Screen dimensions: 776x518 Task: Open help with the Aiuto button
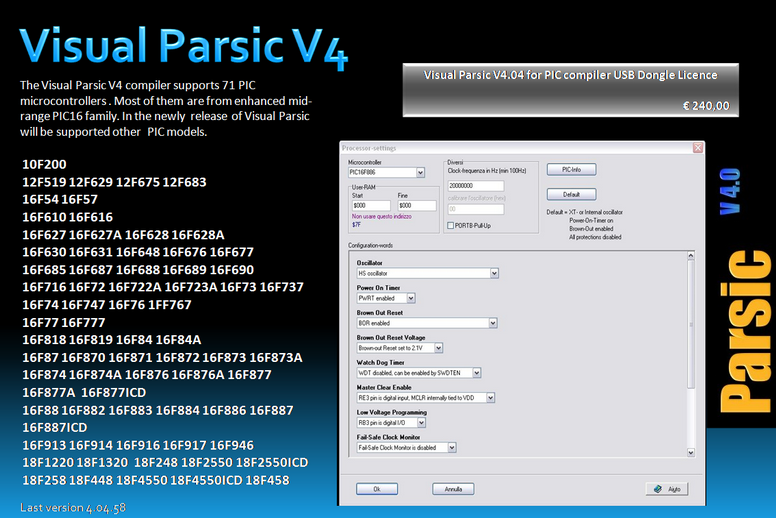[x=667, y=489]
